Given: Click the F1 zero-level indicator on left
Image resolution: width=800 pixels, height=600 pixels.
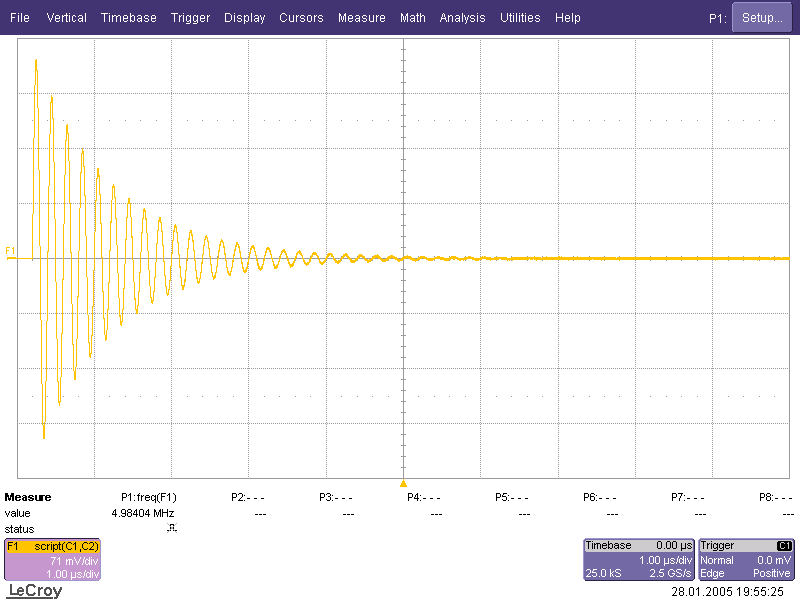Looking at the screenshot, I should (x=10, y=250).
